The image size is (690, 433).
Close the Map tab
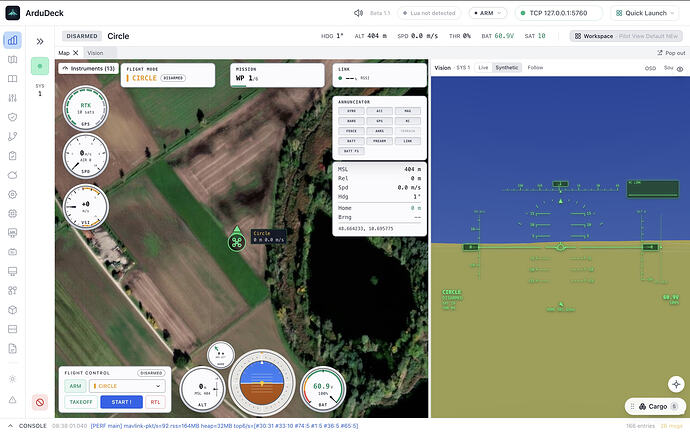tap(76, 53)
